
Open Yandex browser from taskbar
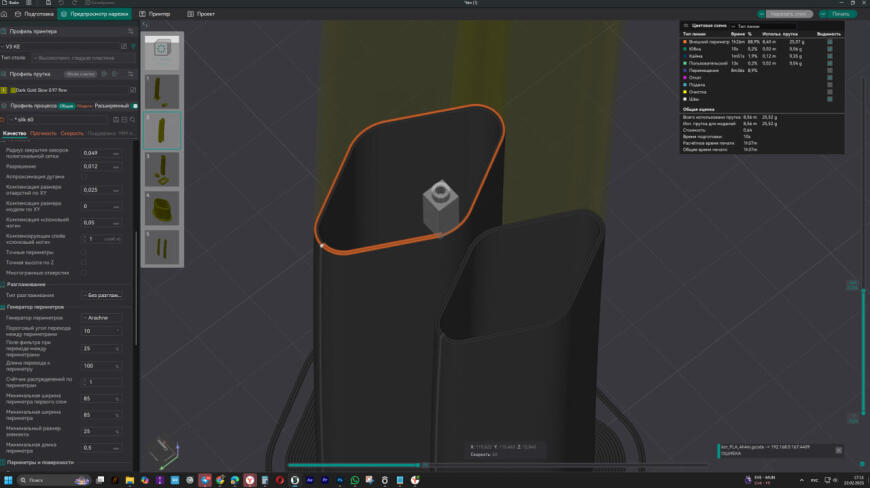pos(250,480)
